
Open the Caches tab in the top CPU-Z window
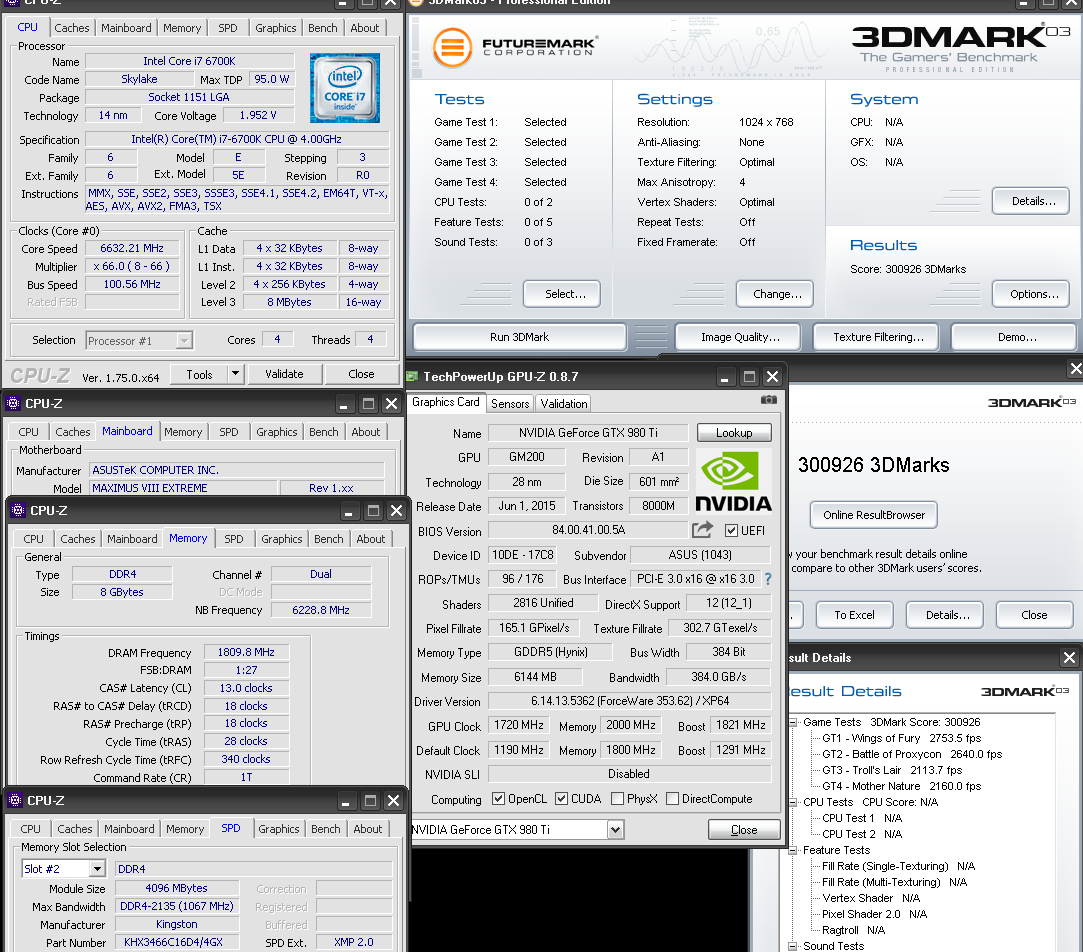coord(72,28)
